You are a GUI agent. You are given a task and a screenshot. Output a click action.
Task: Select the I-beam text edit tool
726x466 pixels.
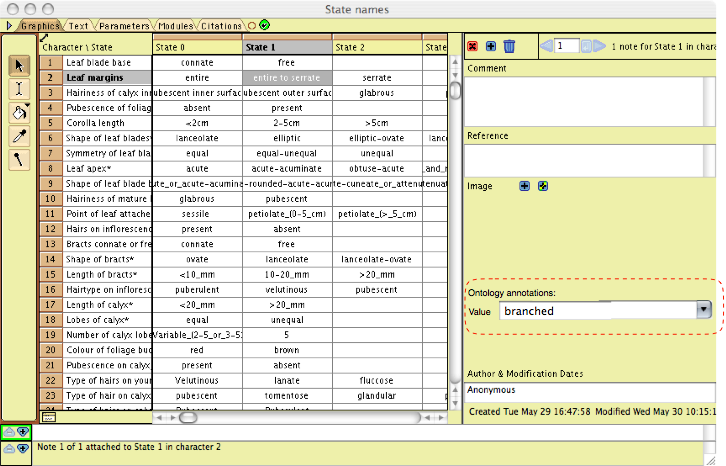pos(19,89)
